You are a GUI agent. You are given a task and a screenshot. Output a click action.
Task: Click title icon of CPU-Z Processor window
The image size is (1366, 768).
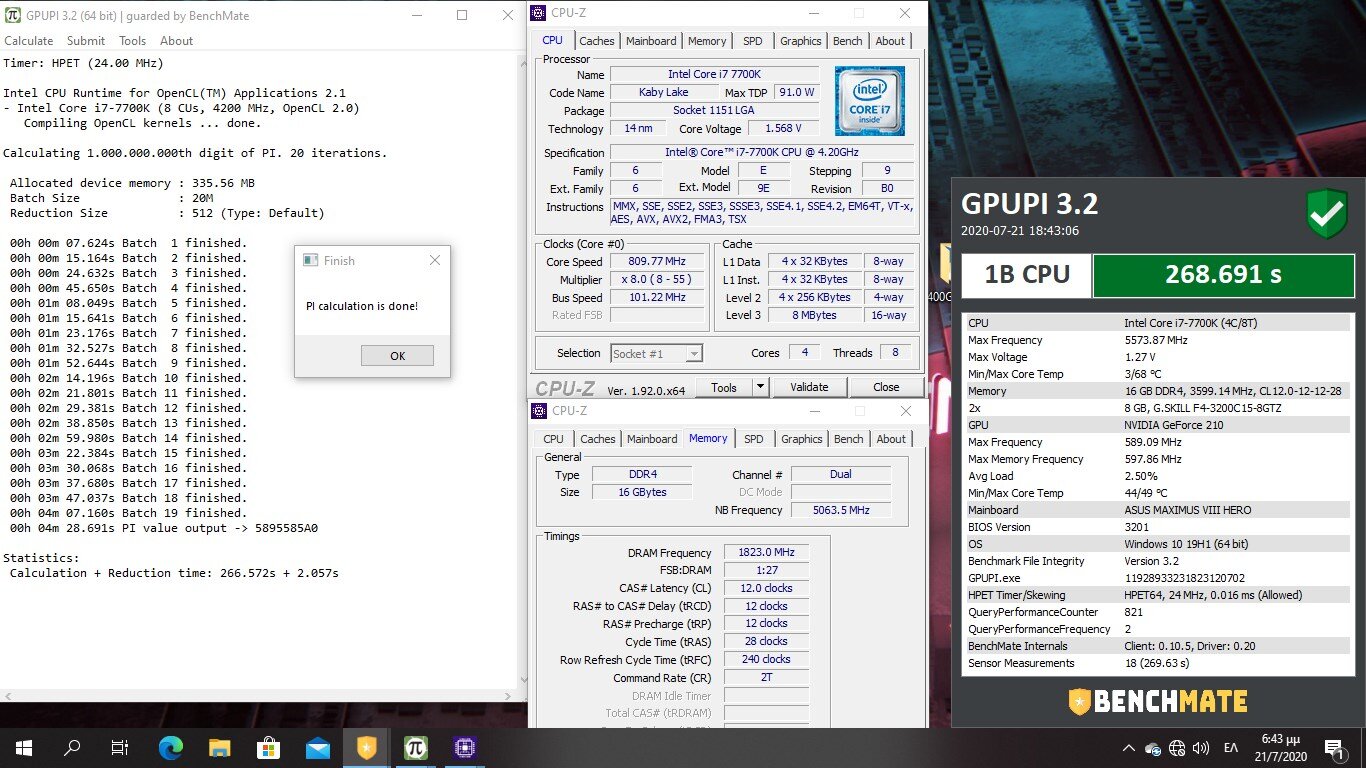[539, 14]
